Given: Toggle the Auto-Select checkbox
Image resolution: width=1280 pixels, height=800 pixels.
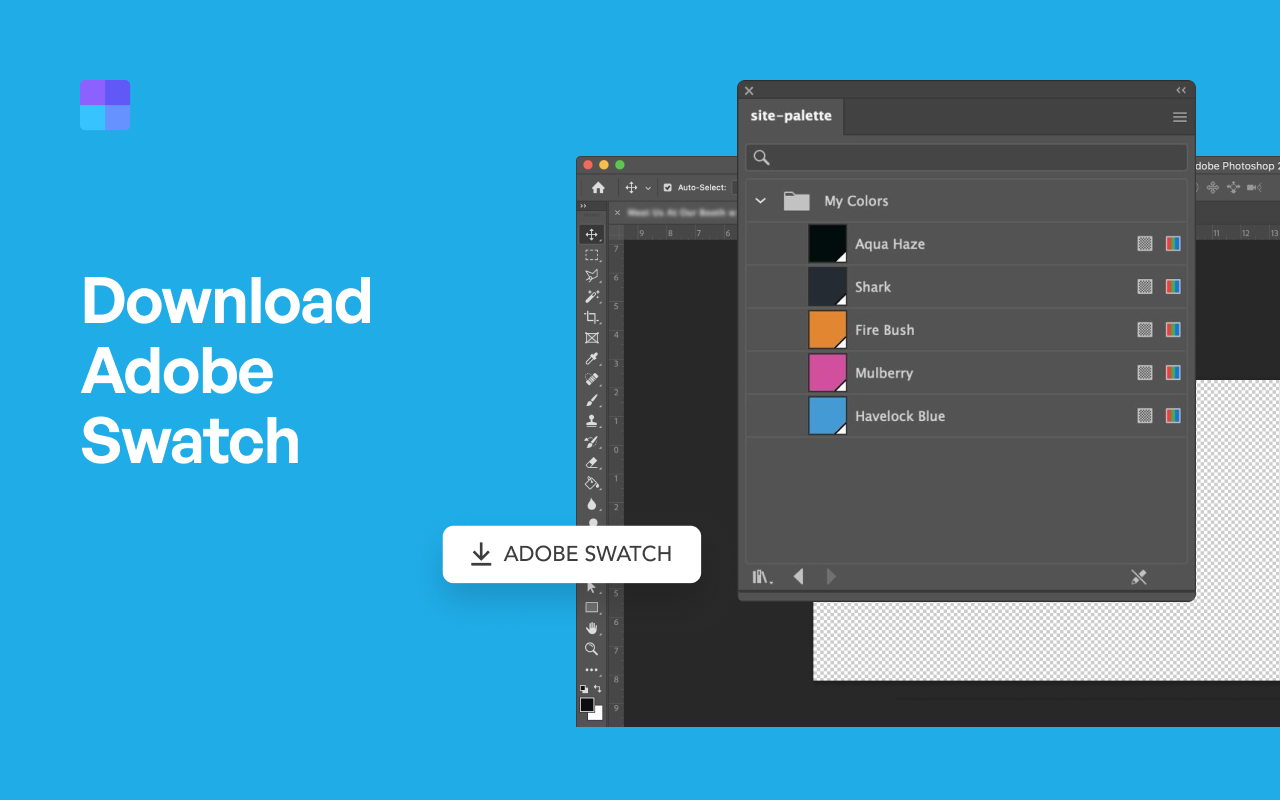Looking at the screenshot, I should point(668,187).
